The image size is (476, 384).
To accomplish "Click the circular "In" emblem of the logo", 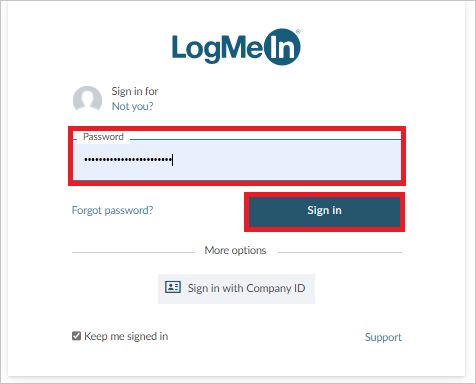I will [x=282, y=47].
